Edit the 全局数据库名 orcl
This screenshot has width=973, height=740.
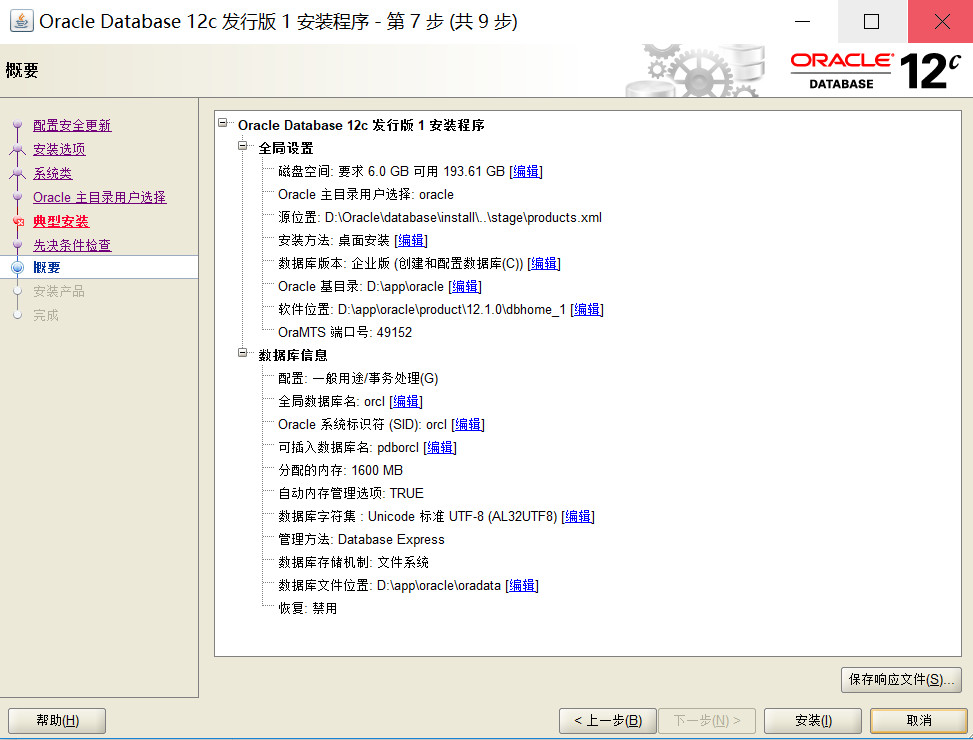click(406, 401)
